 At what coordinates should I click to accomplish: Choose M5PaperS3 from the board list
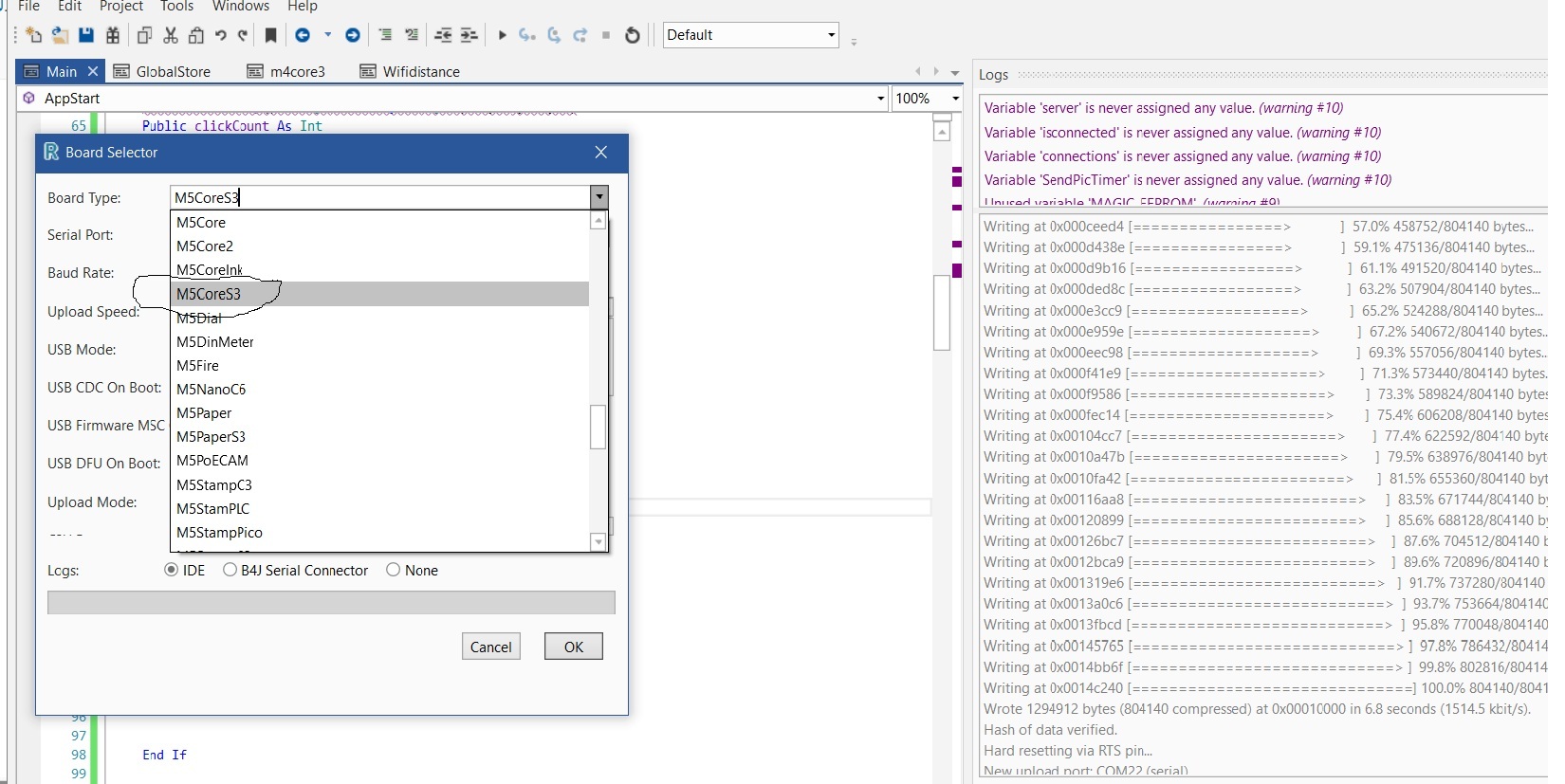click(379, 437)
